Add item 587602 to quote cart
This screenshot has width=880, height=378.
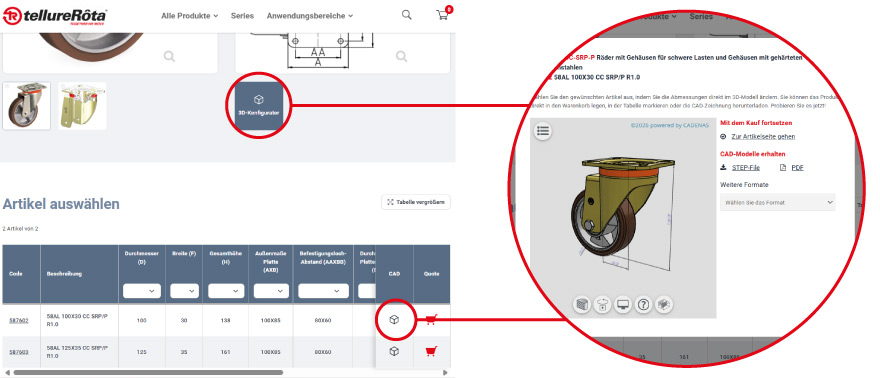pyautogui.click(x=431, y=320)
